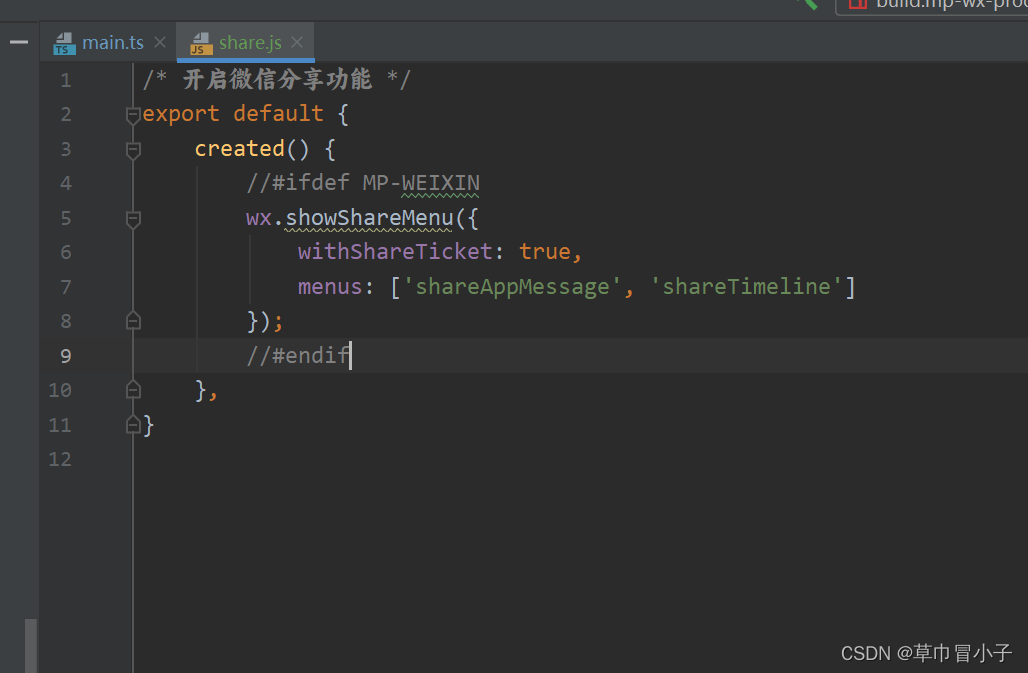Image resolution: width=1028 pixels, height=673 pixels.
Task: Click the '//#endif' comment on line 9
Action: 298,355
